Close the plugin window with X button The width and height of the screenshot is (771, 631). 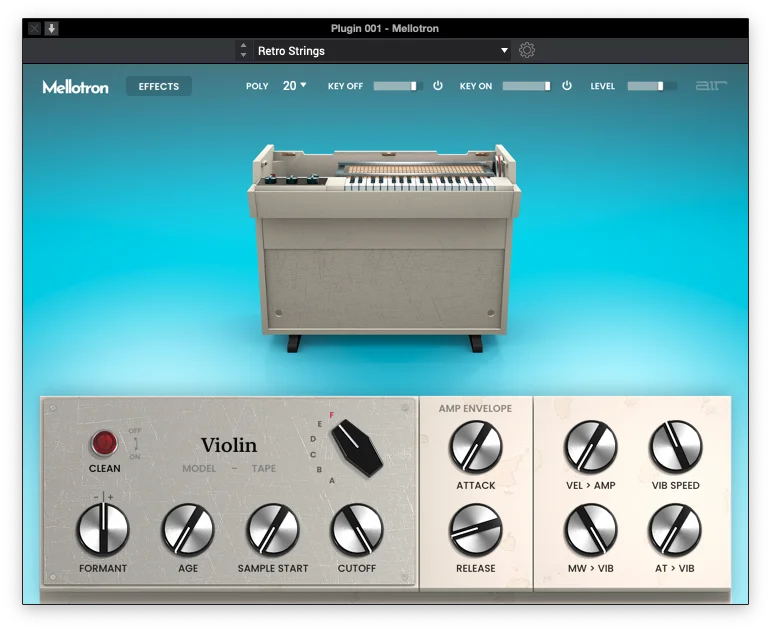pos(34,29)
